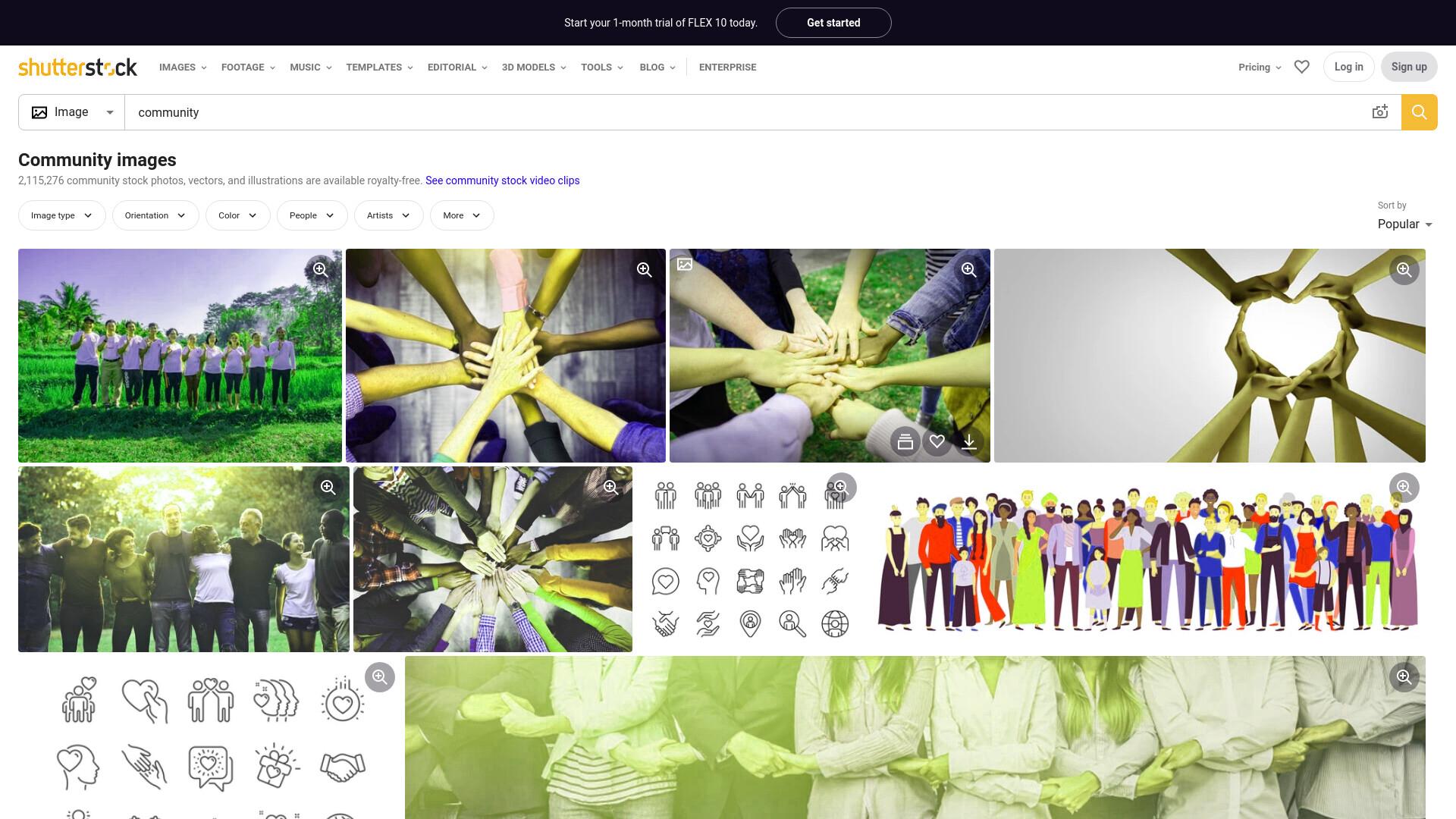1456x819 pixels.
Task: Expand the Artists filter
Action: 389,215
